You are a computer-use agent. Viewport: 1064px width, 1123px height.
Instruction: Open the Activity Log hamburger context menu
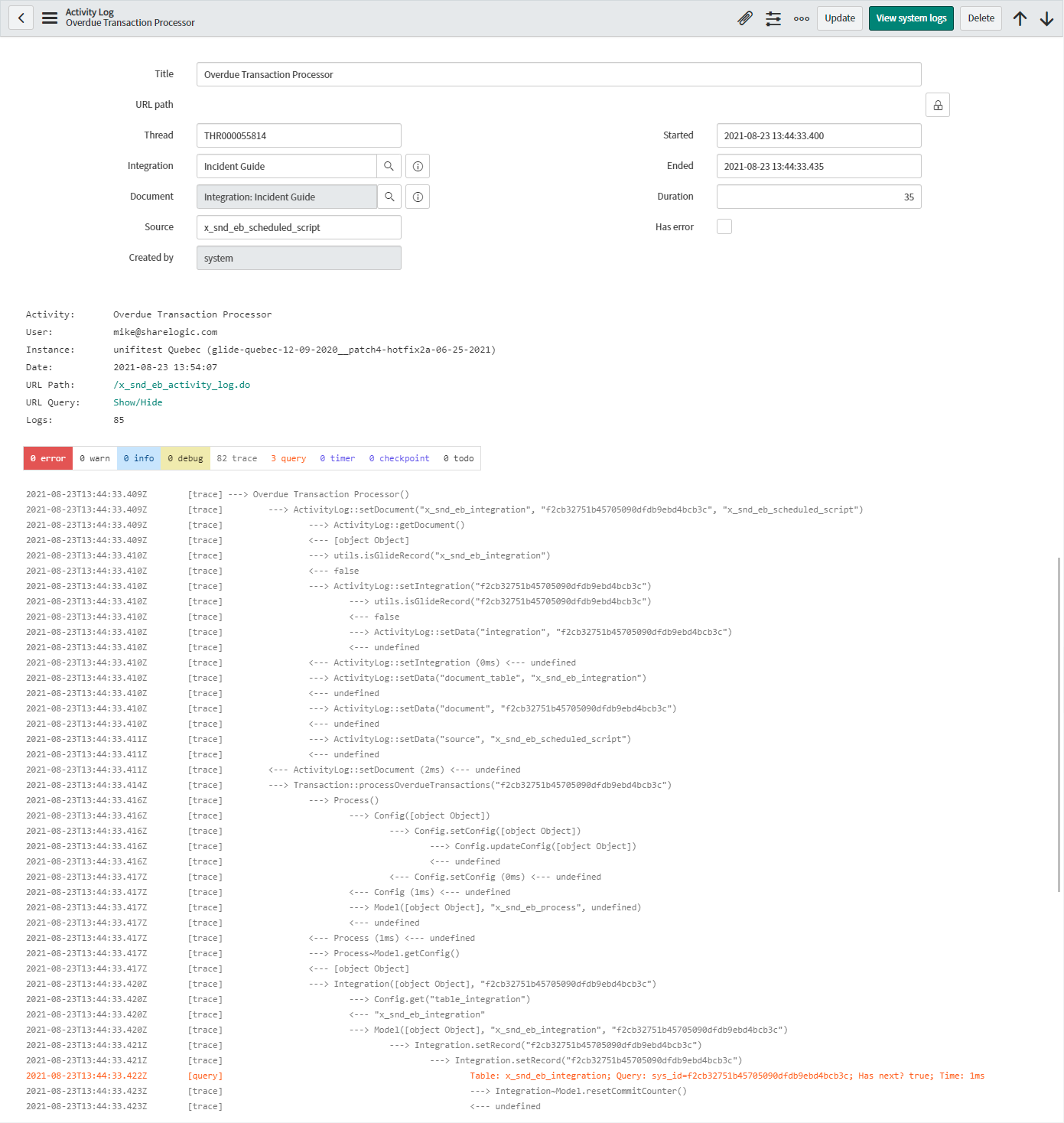(49, 18)
